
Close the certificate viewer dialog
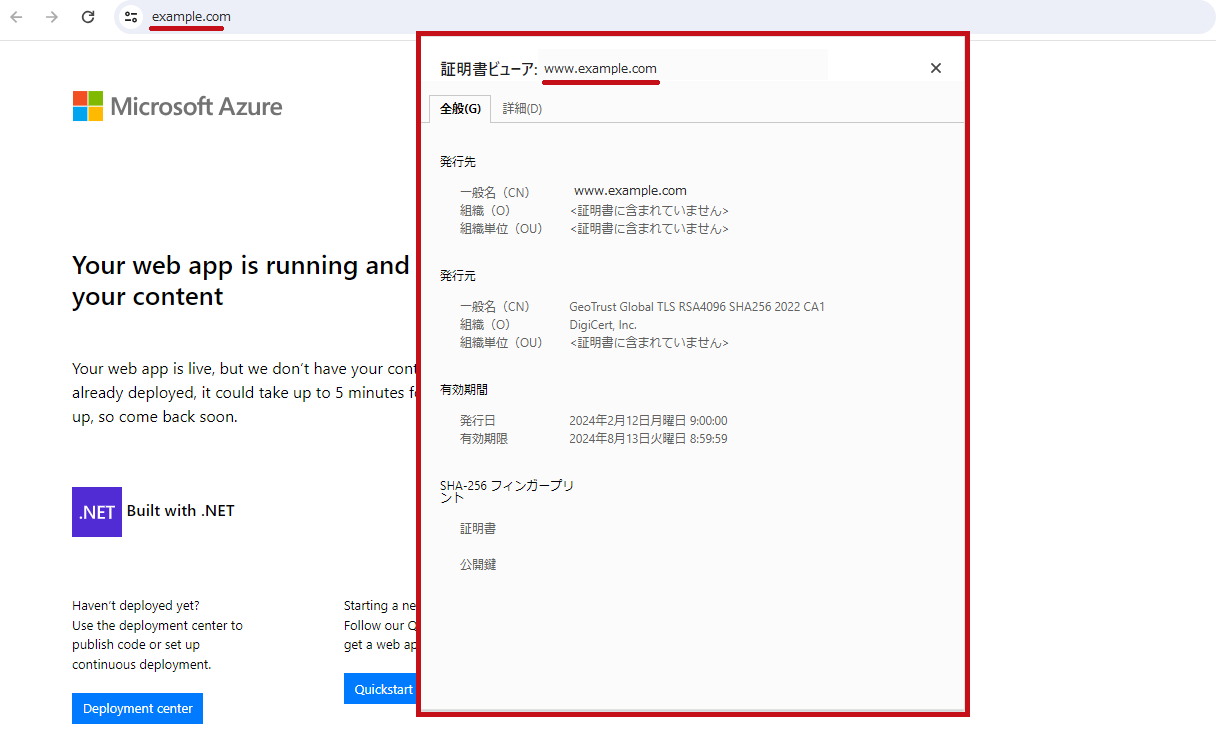pyautogui.click(x=936, y=68)
